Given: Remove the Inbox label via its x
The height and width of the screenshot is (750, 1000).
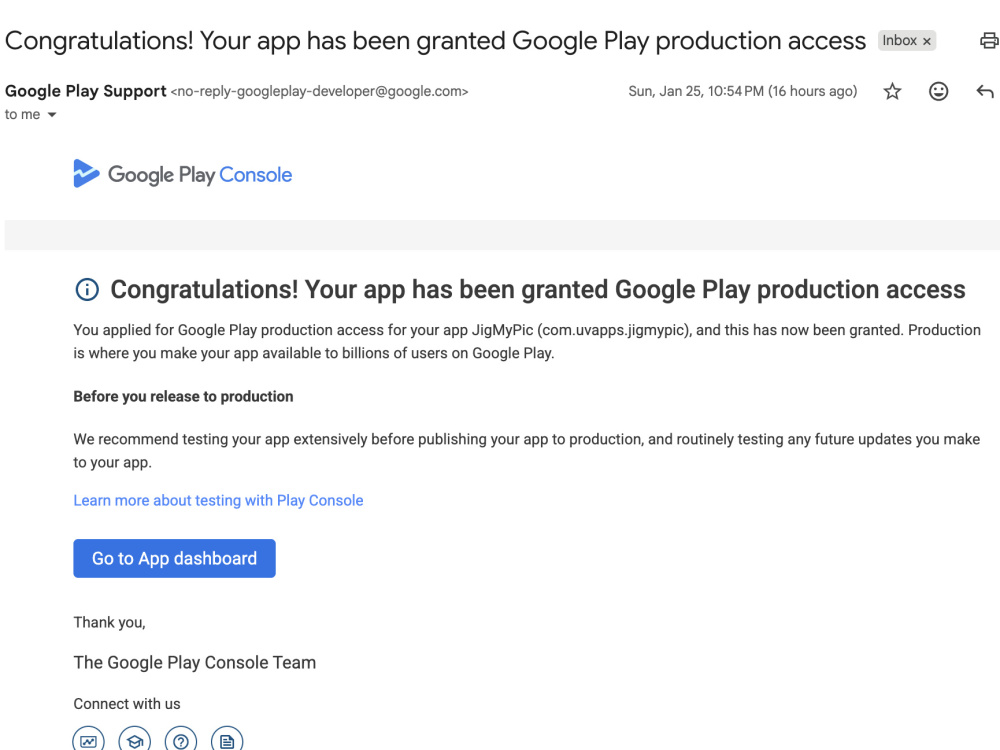Looking at the screenshot, I should coord(927,41).
